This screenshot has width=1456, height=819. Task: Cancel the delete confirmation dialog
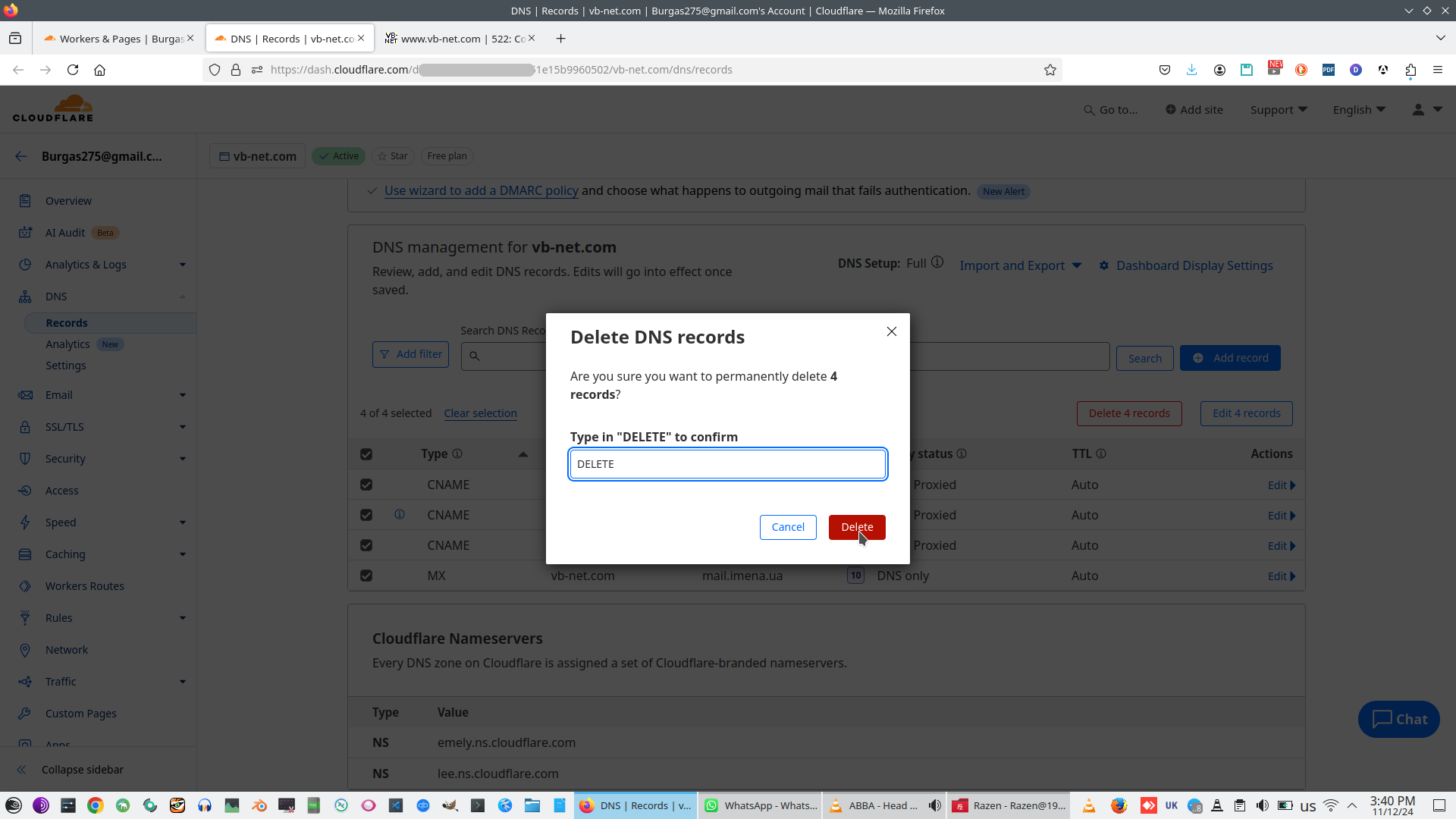(788, 527)
